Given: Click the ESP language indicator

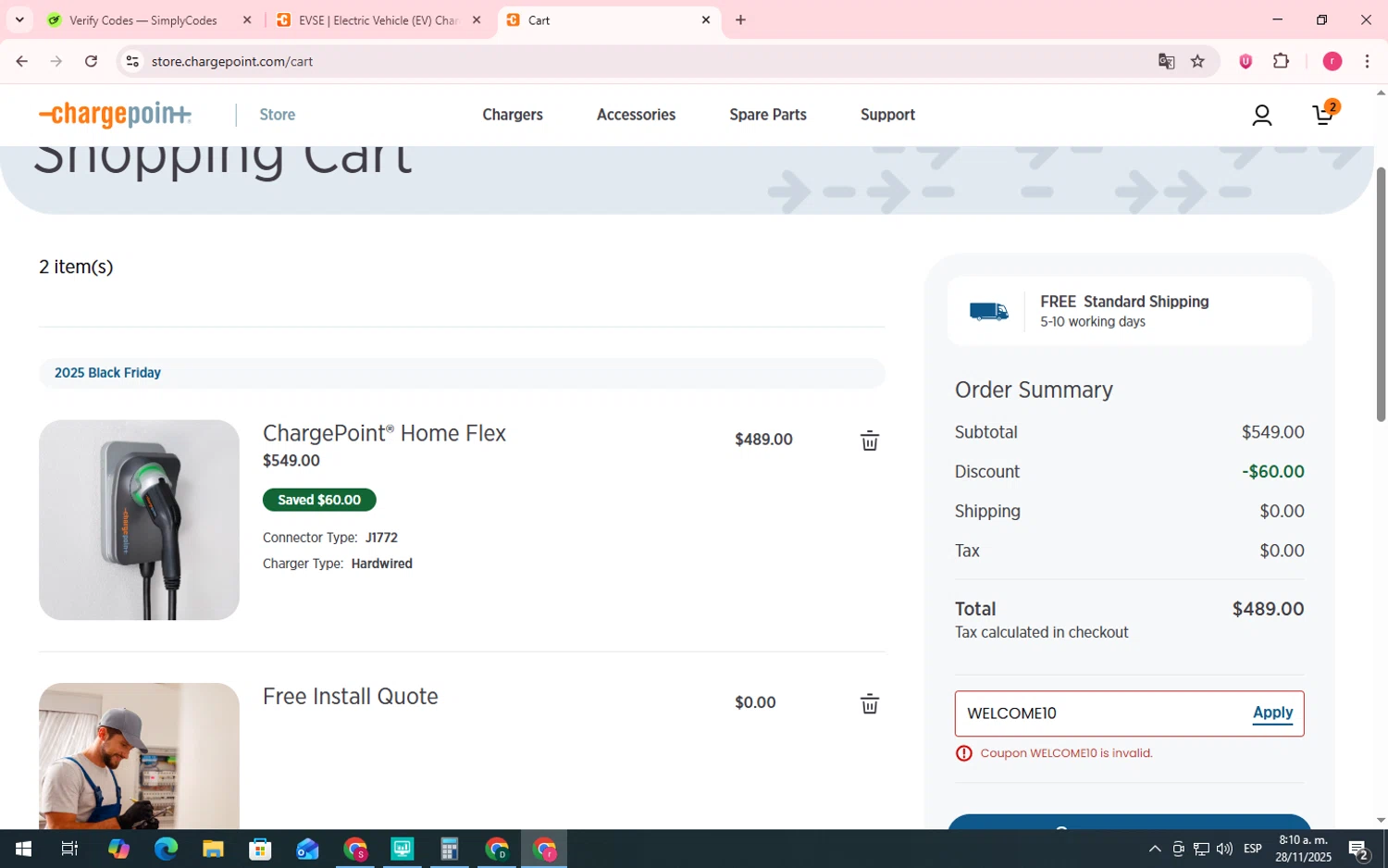Looking at the screenshot, I should 1253,849.
